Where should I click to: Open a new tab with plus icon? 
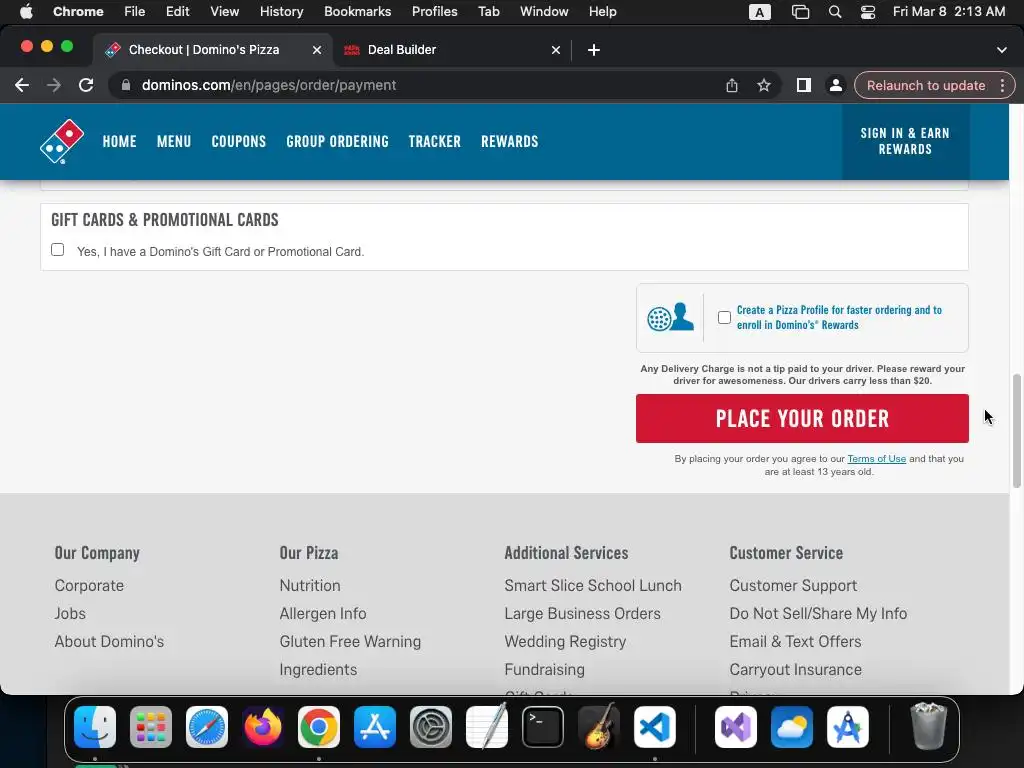point(594,50)
